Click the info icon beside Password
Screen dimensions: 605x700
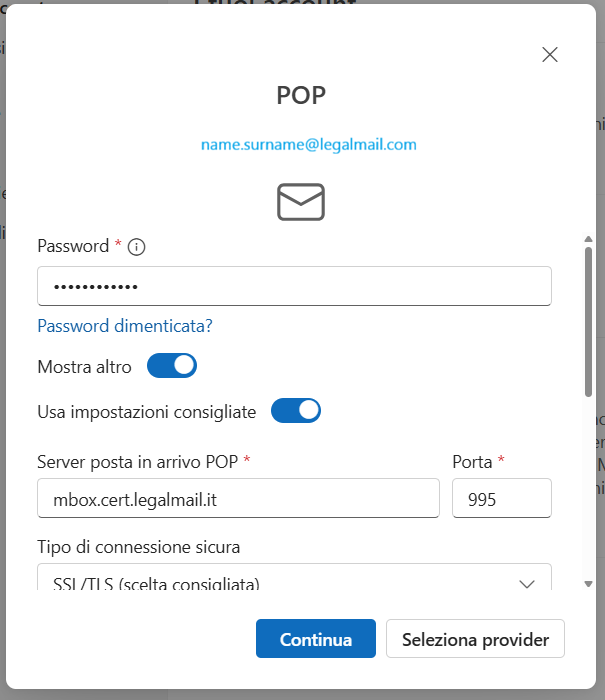pos(137,247)
